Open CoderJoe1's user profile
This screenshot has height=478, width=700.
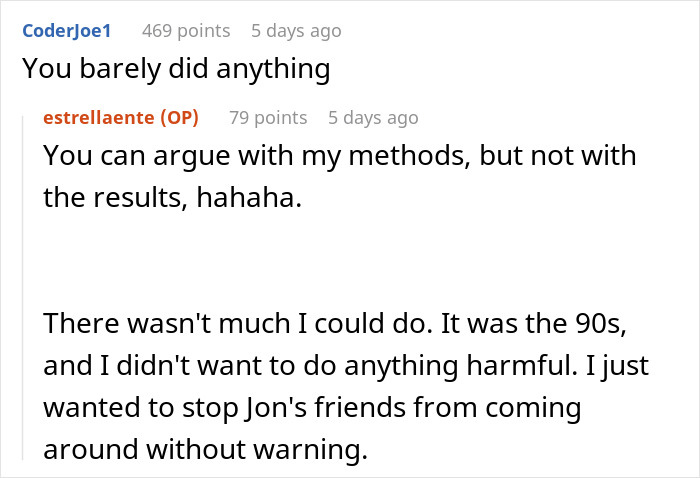point(67,31)
